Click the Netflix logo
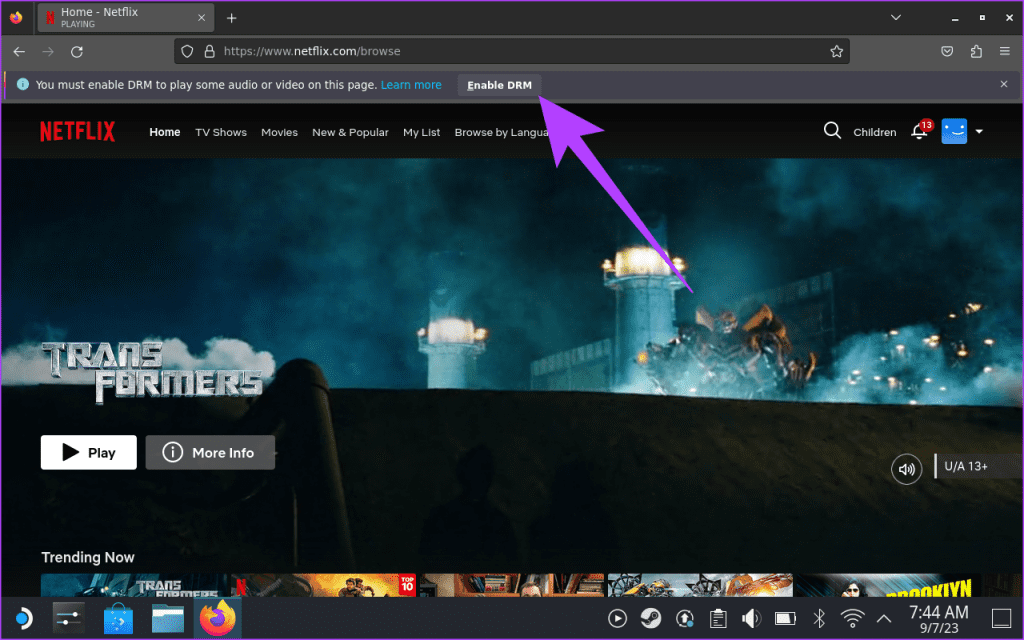This screenshot has width=1024, height=640. coord(77,131)
